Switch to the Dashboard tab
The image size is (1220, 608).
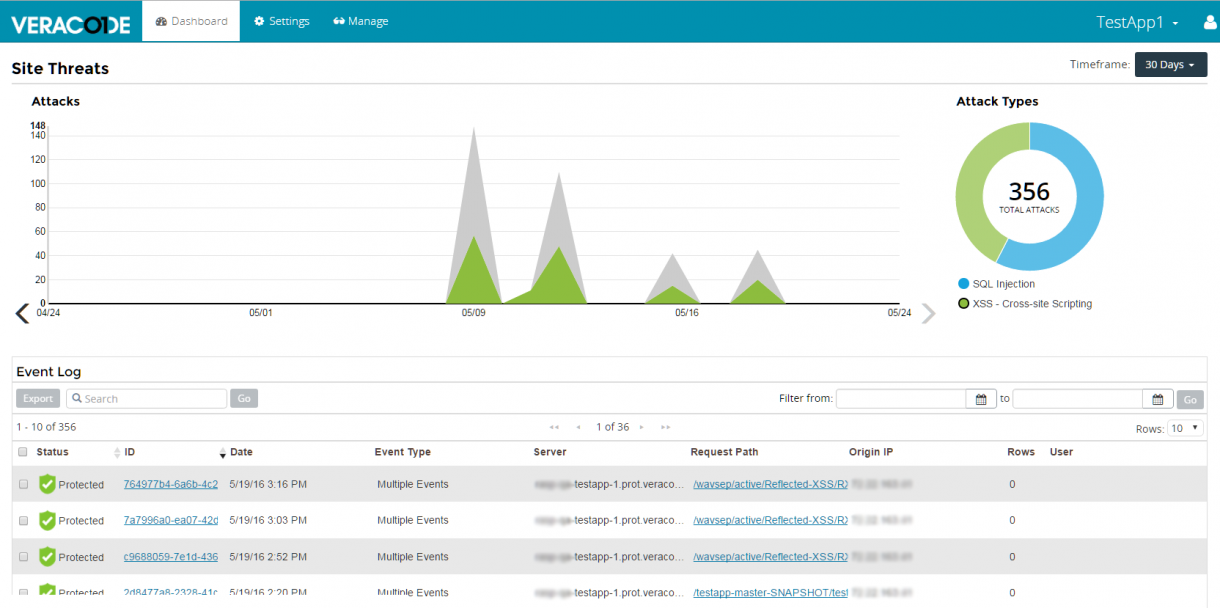click(x=191, y=21)
